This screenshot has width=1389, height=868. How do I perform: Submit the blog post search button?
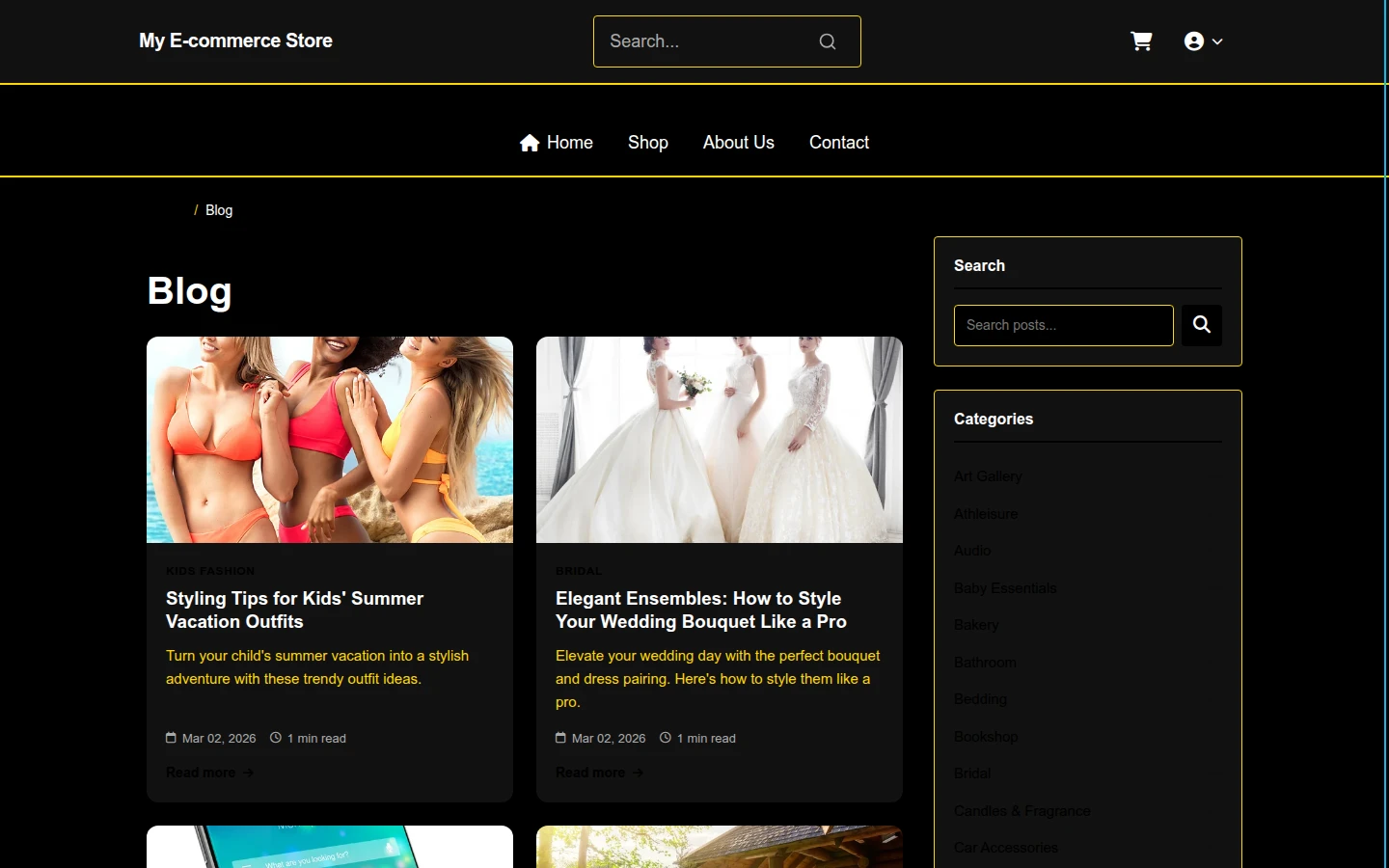(x=1202, y=325)
